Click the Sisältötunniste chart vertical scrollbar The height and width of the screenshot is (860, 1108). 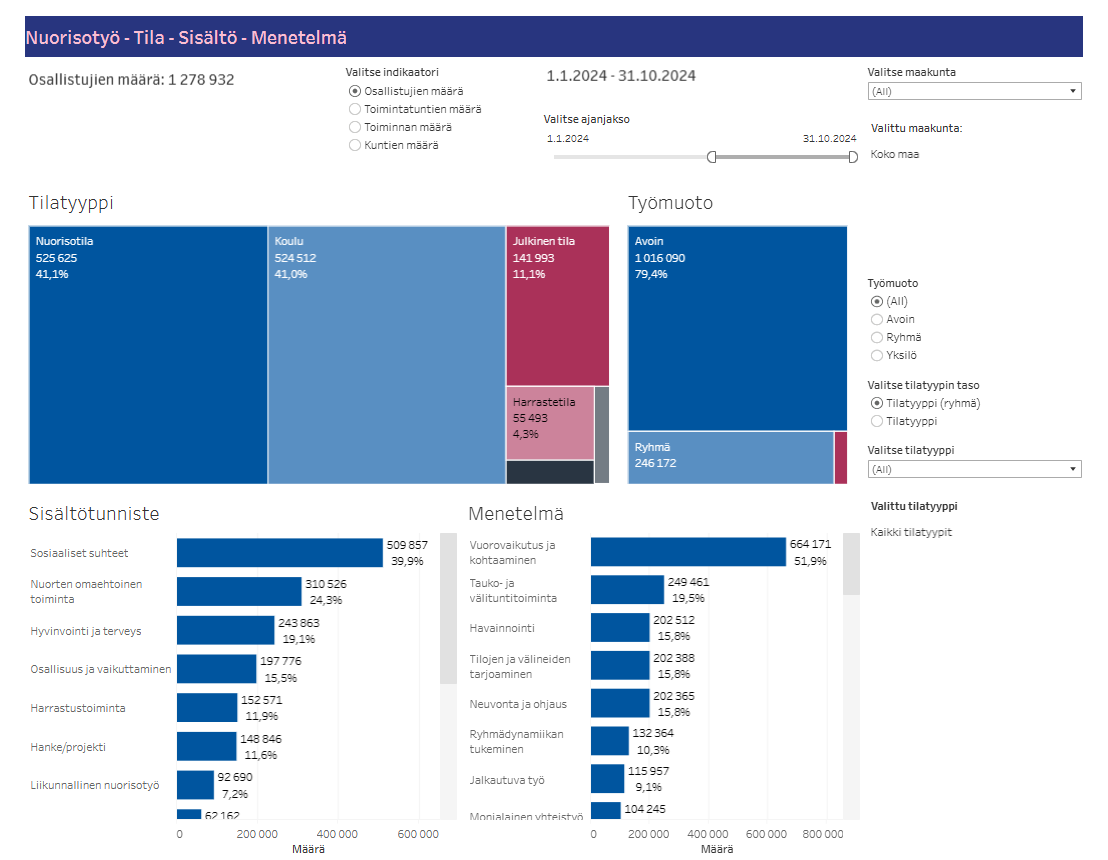click(x=448, y=608)
